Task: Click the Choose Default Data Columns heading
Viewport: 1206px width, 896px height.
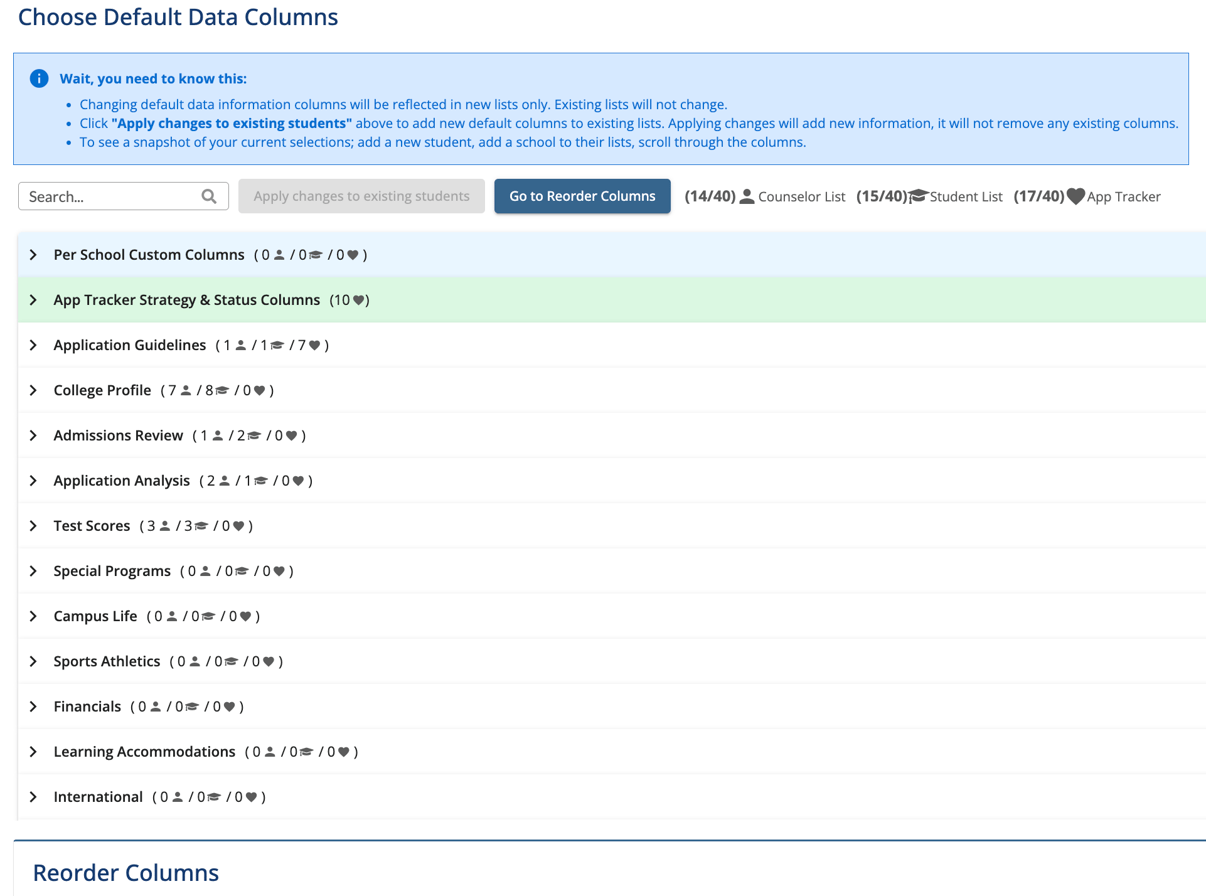Action: click(178, 17)
